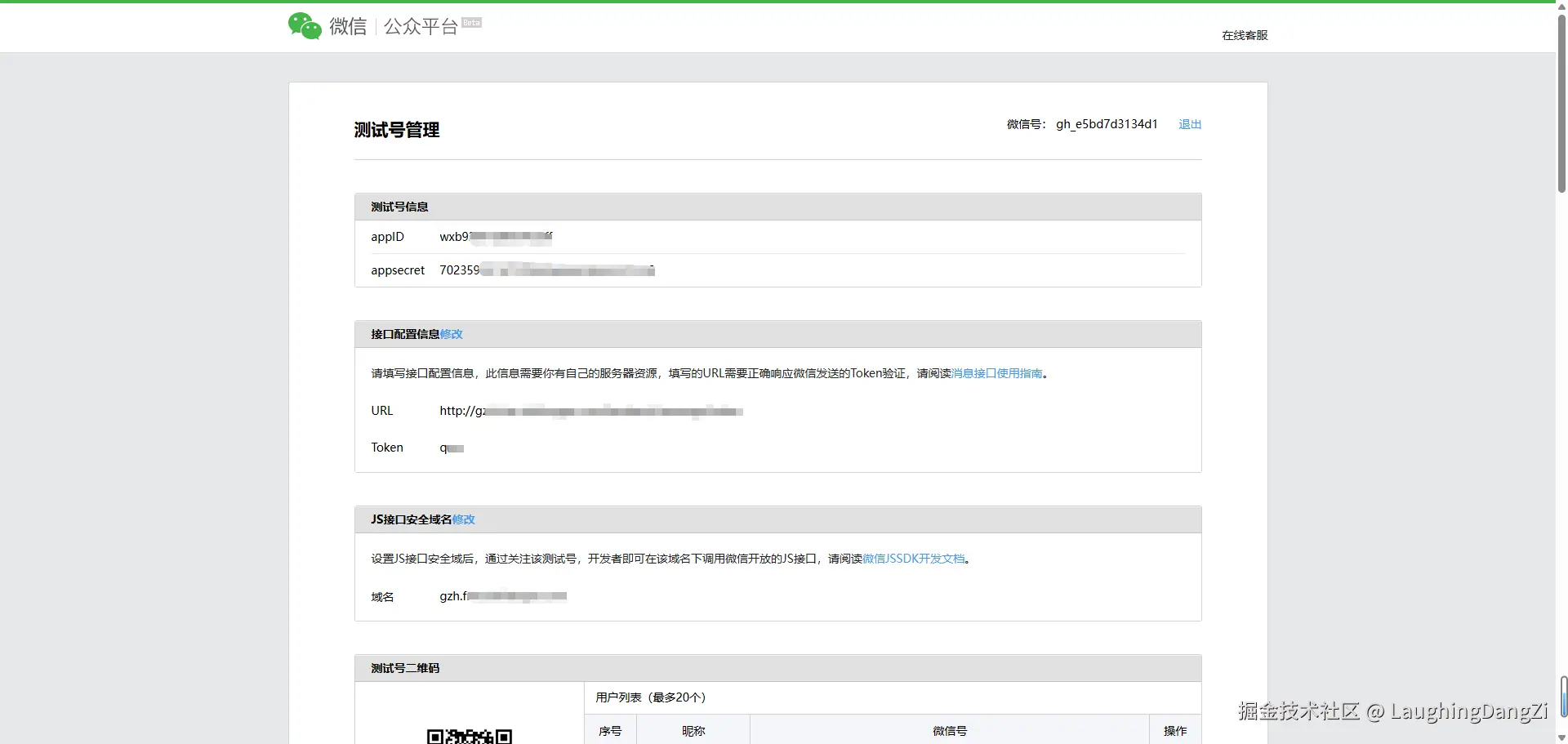Click the appID value starting wxb9
The image size is (1568, 744).
[496, 237]
